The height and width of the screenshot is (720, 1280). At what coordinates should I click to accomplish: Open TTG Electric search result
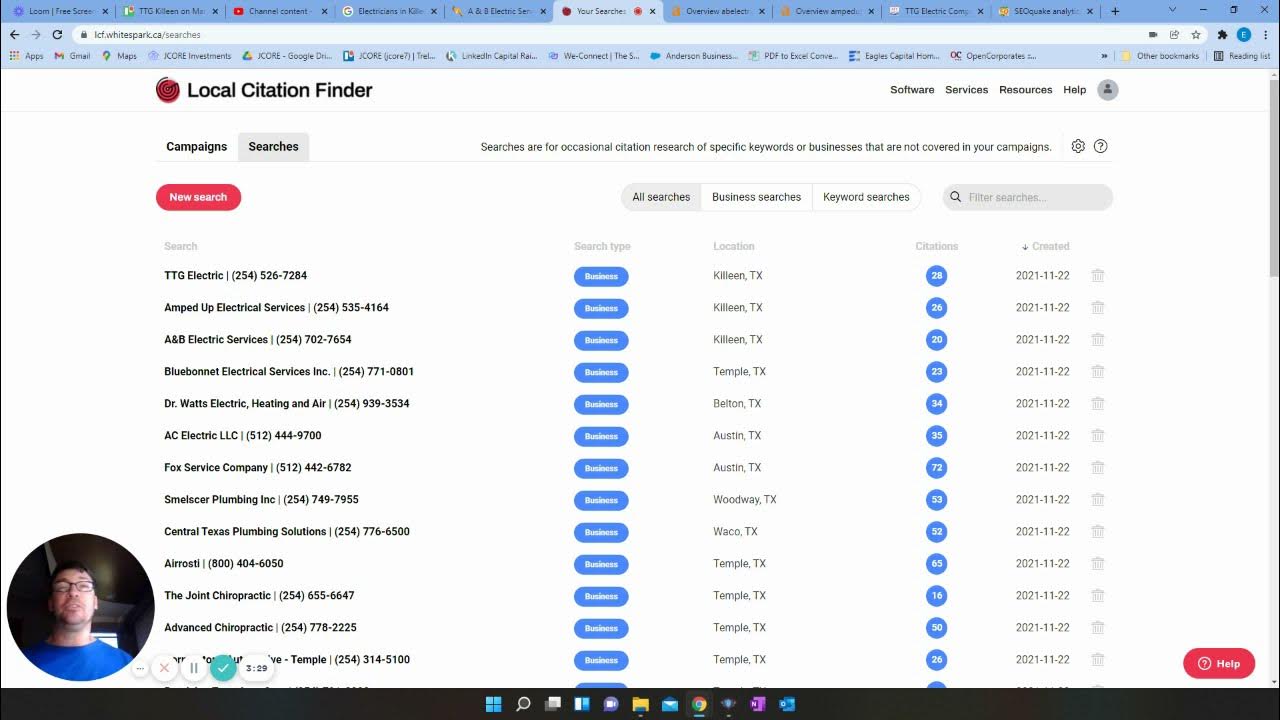pos(235,275)
